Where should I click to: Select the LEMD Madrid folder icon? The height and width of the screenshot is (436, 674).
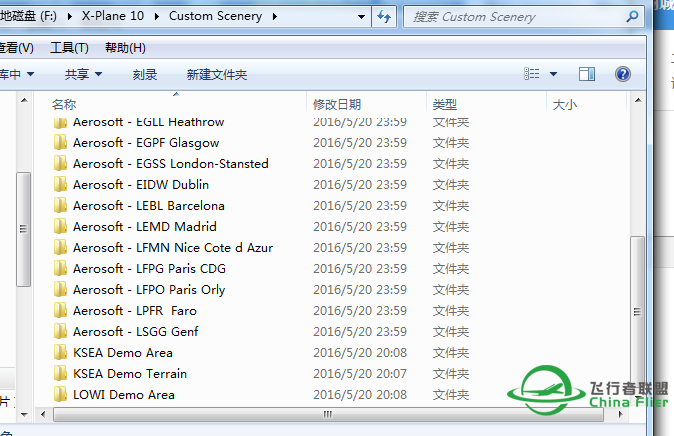tap(60, 227)
